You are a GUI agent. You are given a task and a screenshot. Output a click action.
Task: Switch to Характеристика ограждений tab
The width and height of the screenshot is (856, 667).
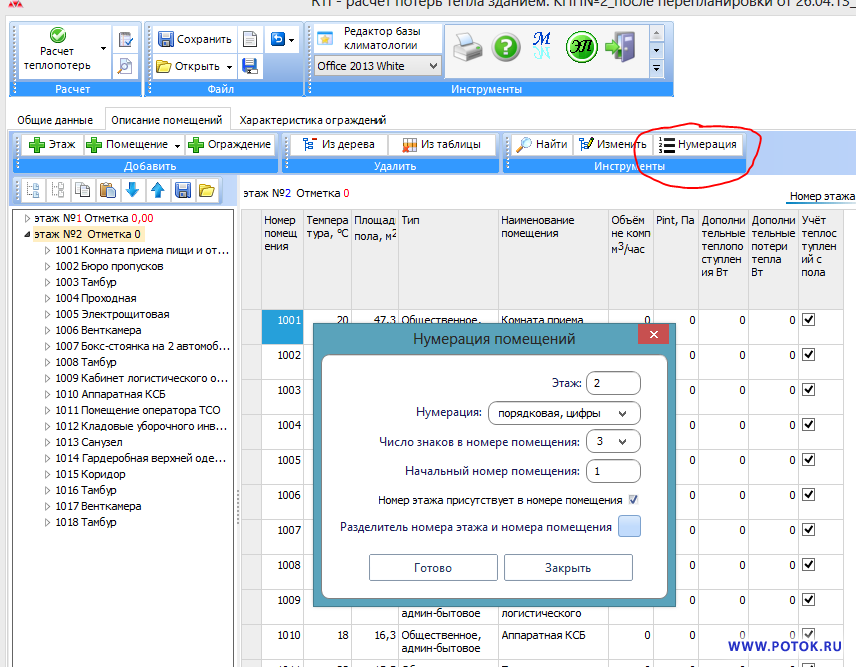(313, 119)
